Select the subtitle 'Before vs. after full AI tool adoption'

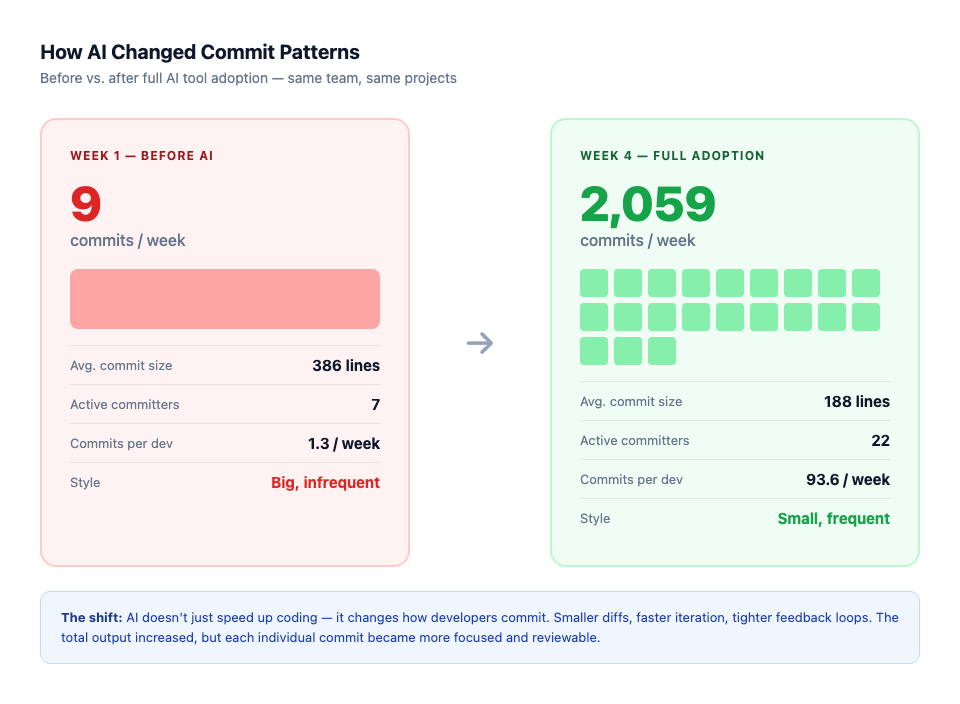154,78
